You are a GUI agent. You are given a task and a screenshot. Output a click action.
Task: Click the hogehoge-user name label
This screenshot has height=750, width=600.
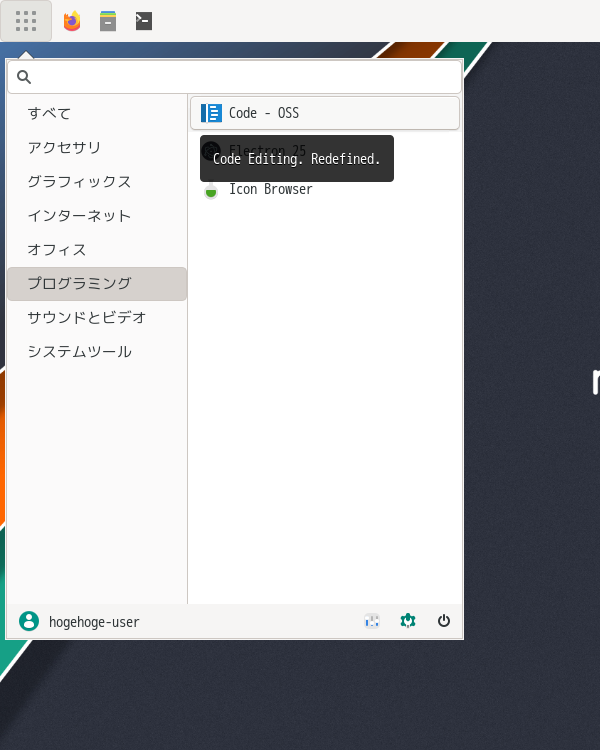coord(94,622)
